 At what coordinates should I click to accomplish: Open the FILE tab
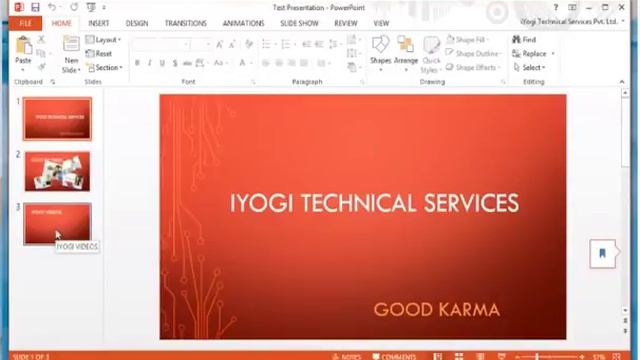point(25,23)
